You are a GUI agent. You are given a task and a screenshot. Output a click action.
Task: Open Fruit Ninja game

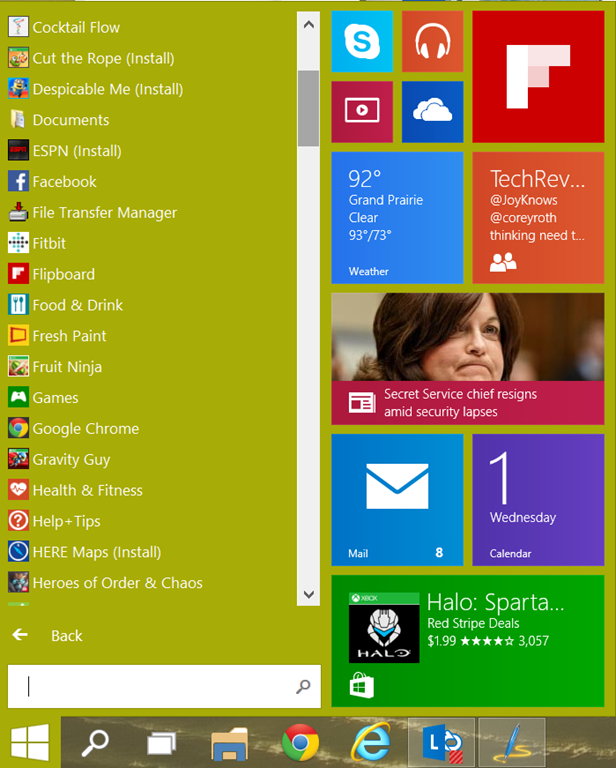(x=55, y=367)
